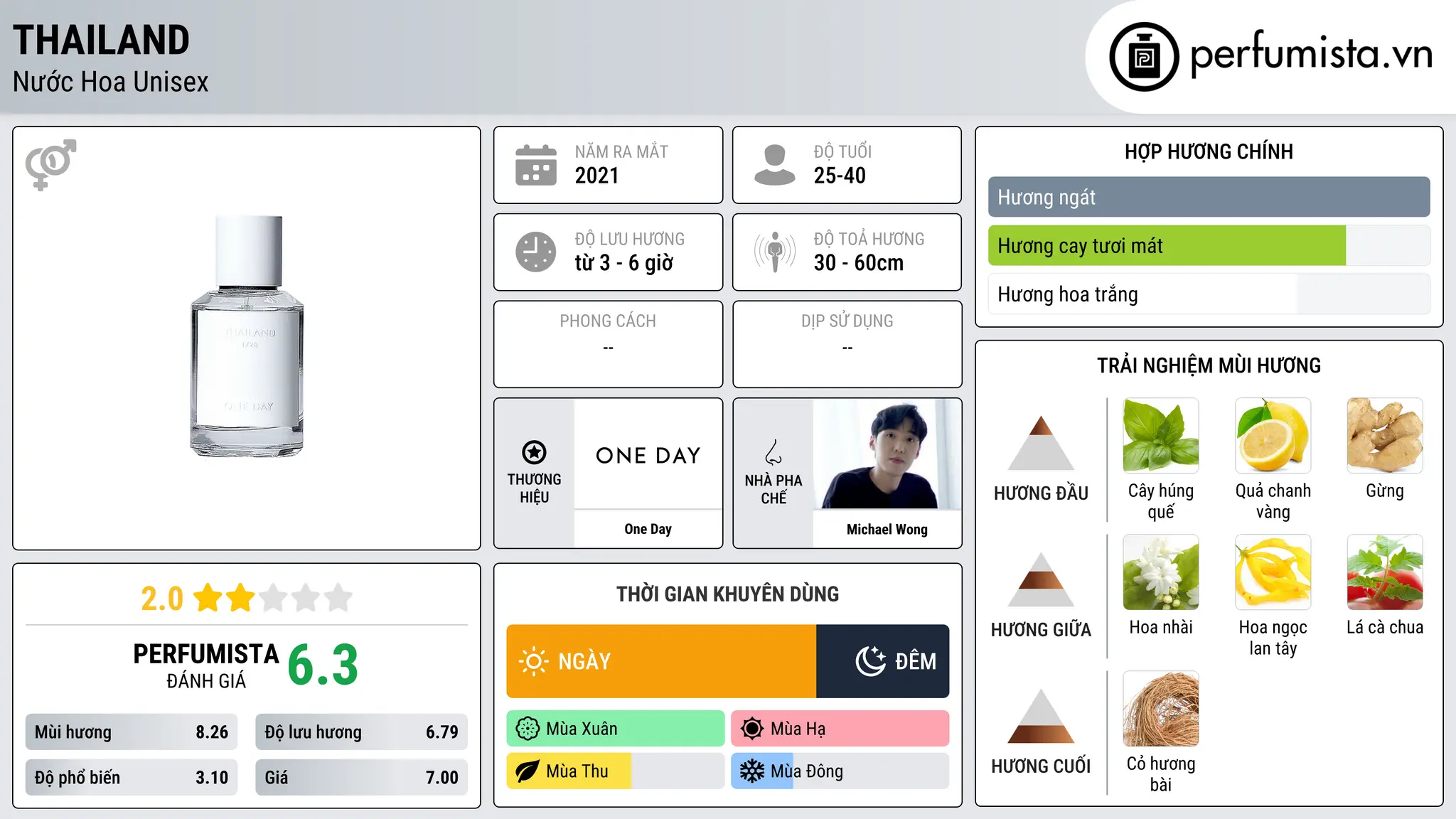Click the star badge icon above Thương hiệu
This screenshot has height=819, width=1456.
[x=534, y=452]
